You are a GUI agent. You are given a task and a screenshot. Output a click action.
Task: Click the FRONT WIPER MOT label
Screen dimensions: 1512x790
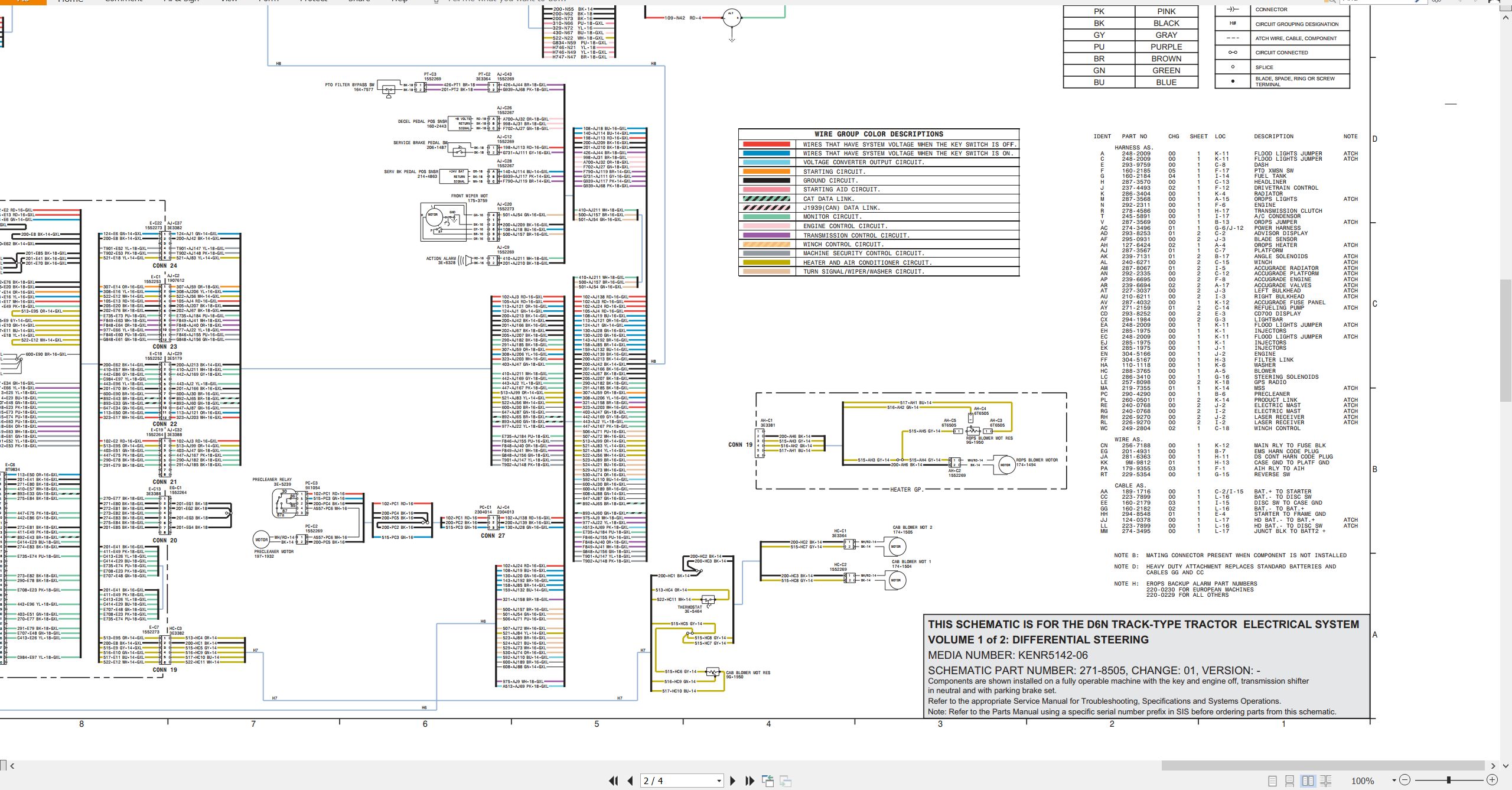coord(470,196)
